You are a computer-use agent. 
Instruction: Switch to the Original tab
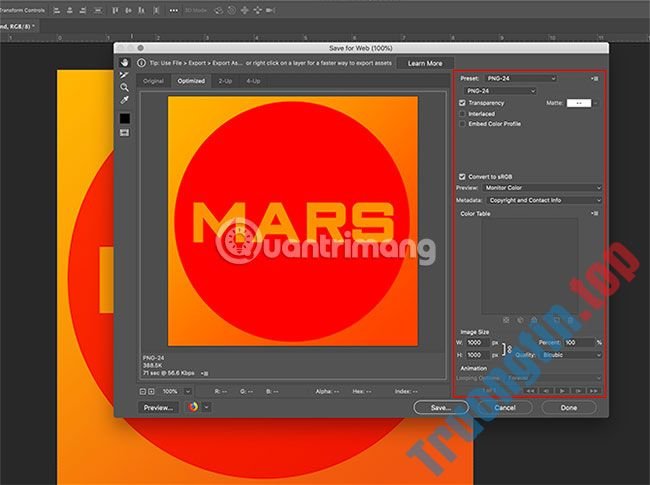pos(153,81)
